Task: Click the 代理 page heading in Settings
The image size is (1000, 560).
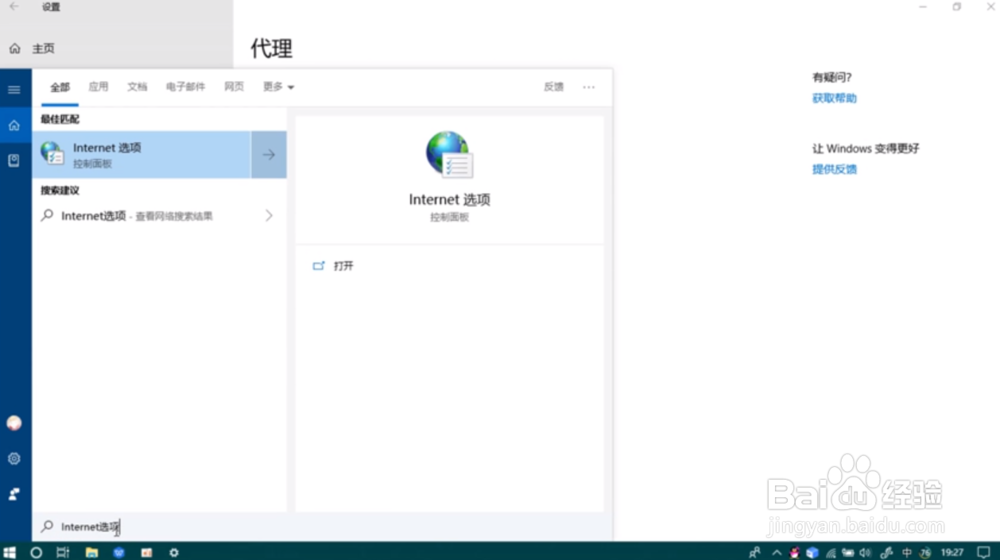Action: click(x=272, y=48)
